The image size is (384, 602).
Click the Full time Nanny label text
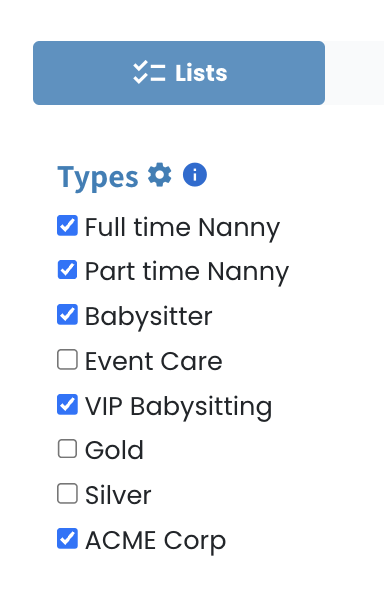pyautogui.click(x=182, y=228)
